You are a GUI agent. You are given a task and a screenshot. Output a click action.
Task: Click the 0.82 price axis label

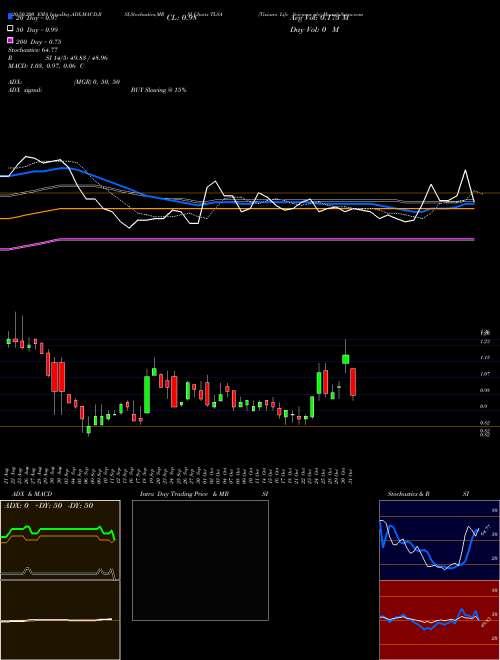pos(485,422)
